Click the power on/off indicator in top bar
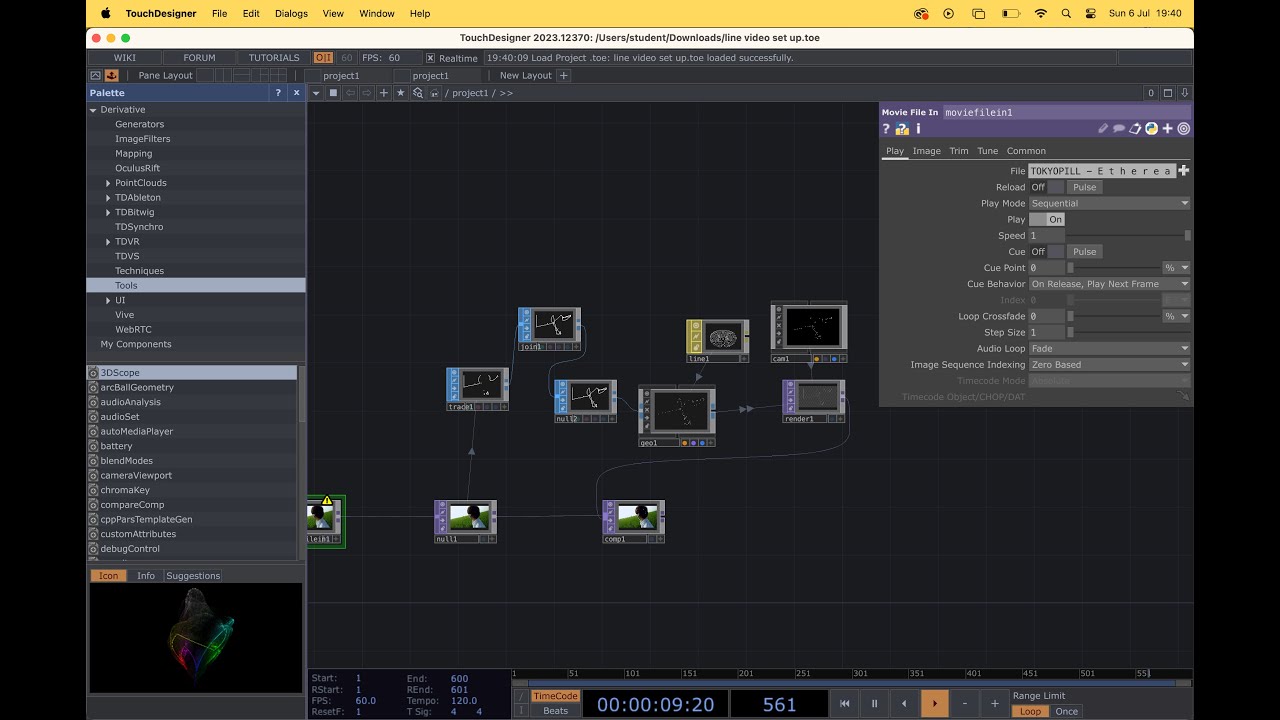The height and width of the screenshot is (720, 1280). pyautogui.click(x=323, y=58)
